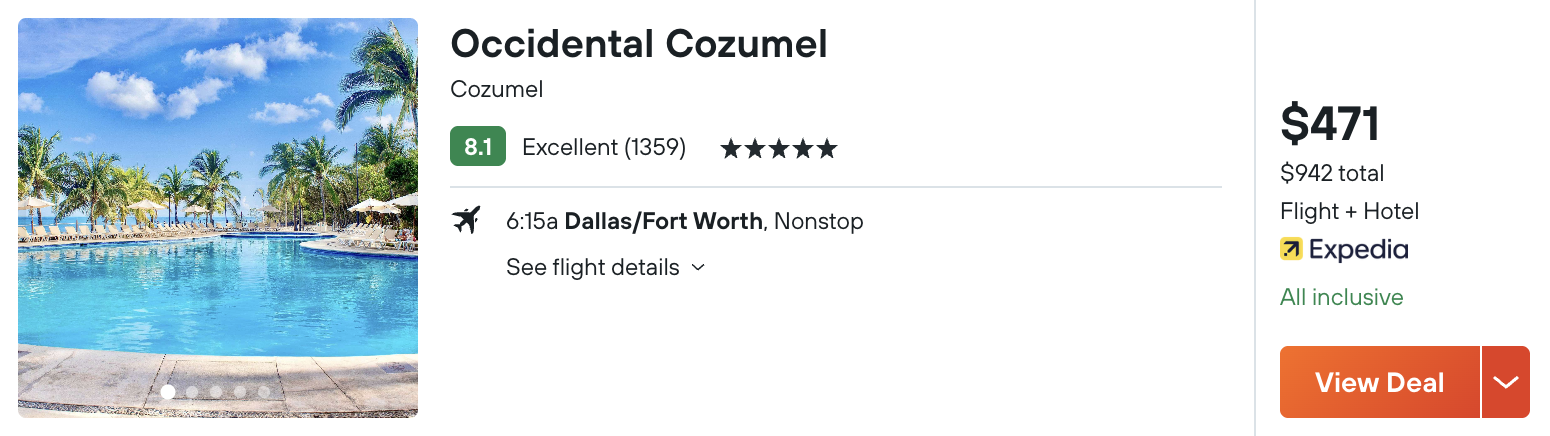Image resolution: width=1550 pixels, height=436 pixels.
Task: Go to the fourth carousel dot
Action: point(240,392)
